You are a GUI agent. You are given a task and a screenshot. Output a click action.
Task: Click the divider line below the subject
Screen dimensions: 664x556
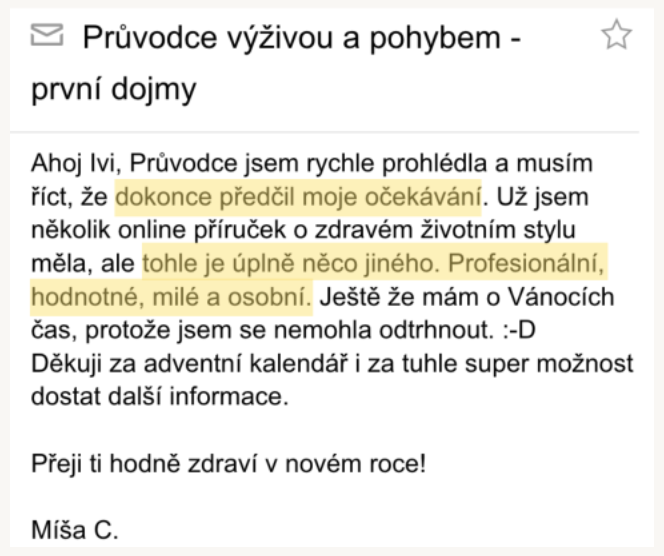coord(332,132)
